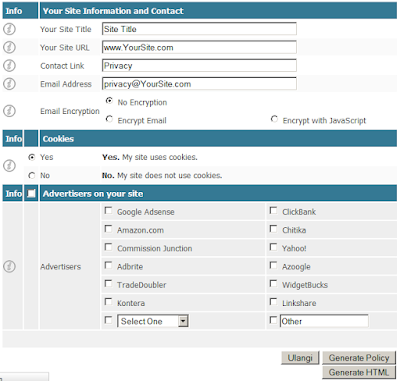
Task: Check the Kontera checkbox
Action: (108, 302)
